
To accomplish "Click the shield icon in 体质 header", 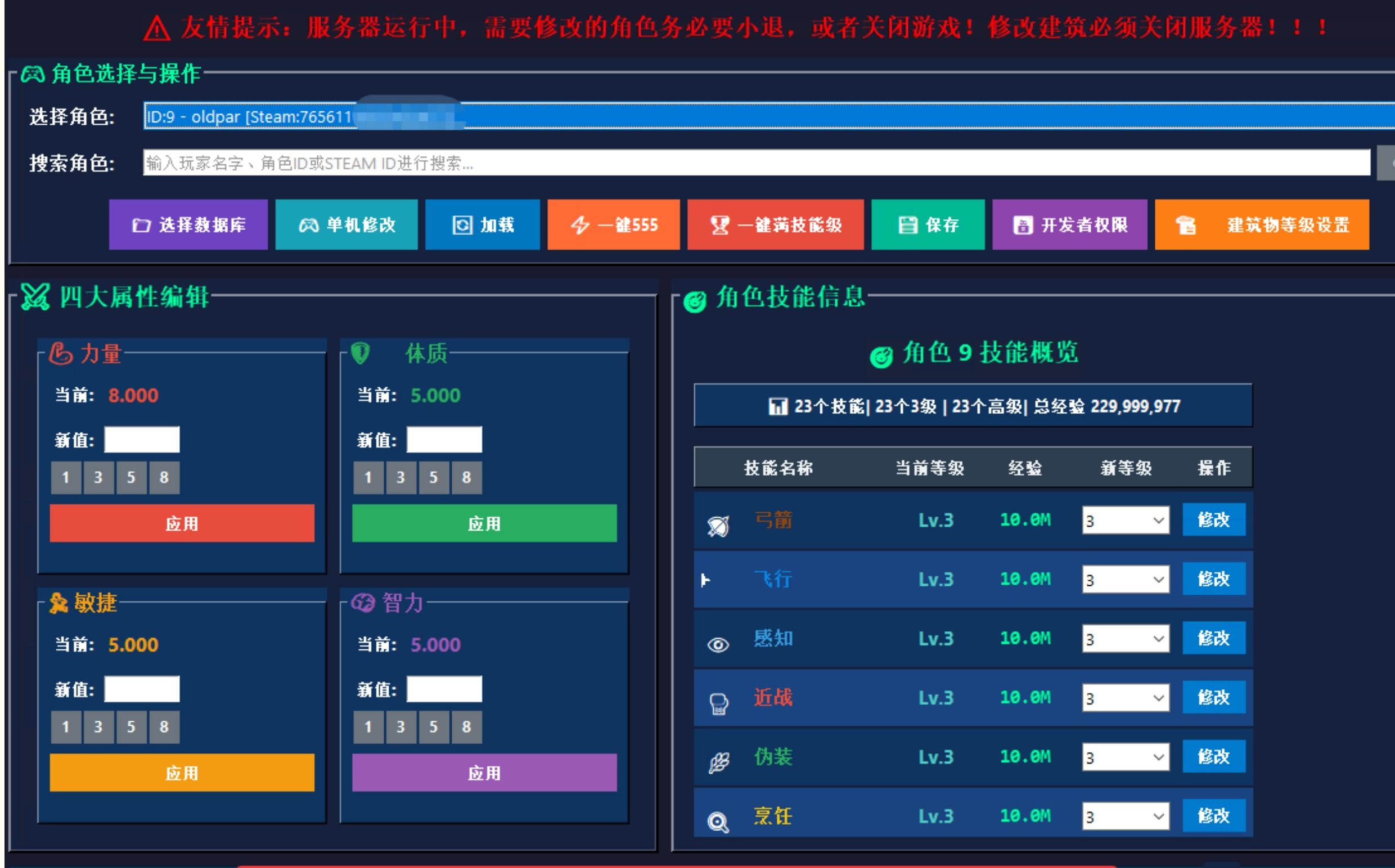I will tap(360, 353).
